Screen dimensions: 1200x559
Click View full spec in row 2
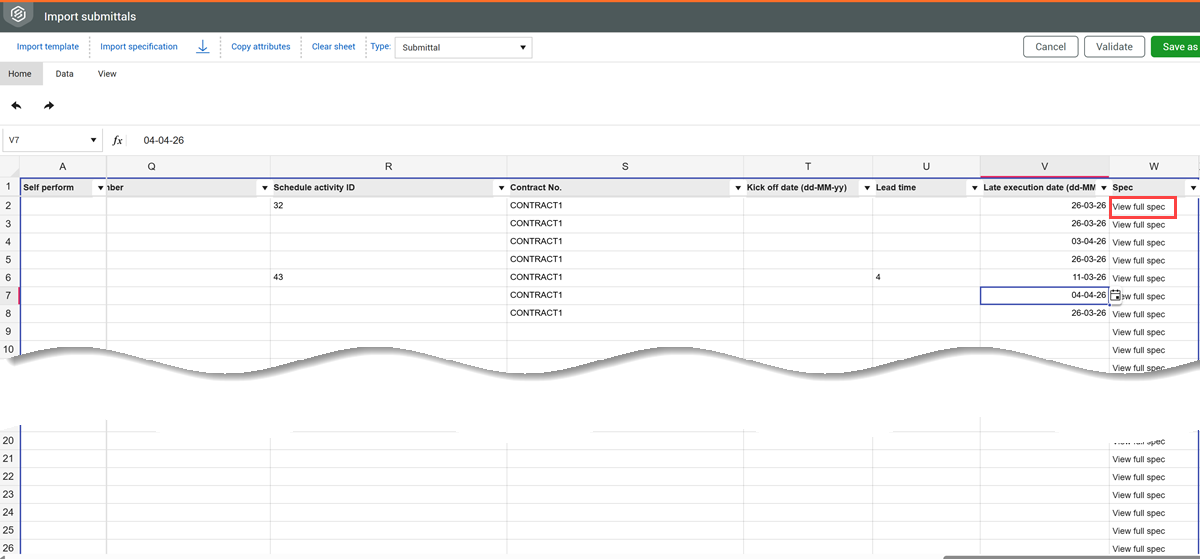click(1139, 207)
